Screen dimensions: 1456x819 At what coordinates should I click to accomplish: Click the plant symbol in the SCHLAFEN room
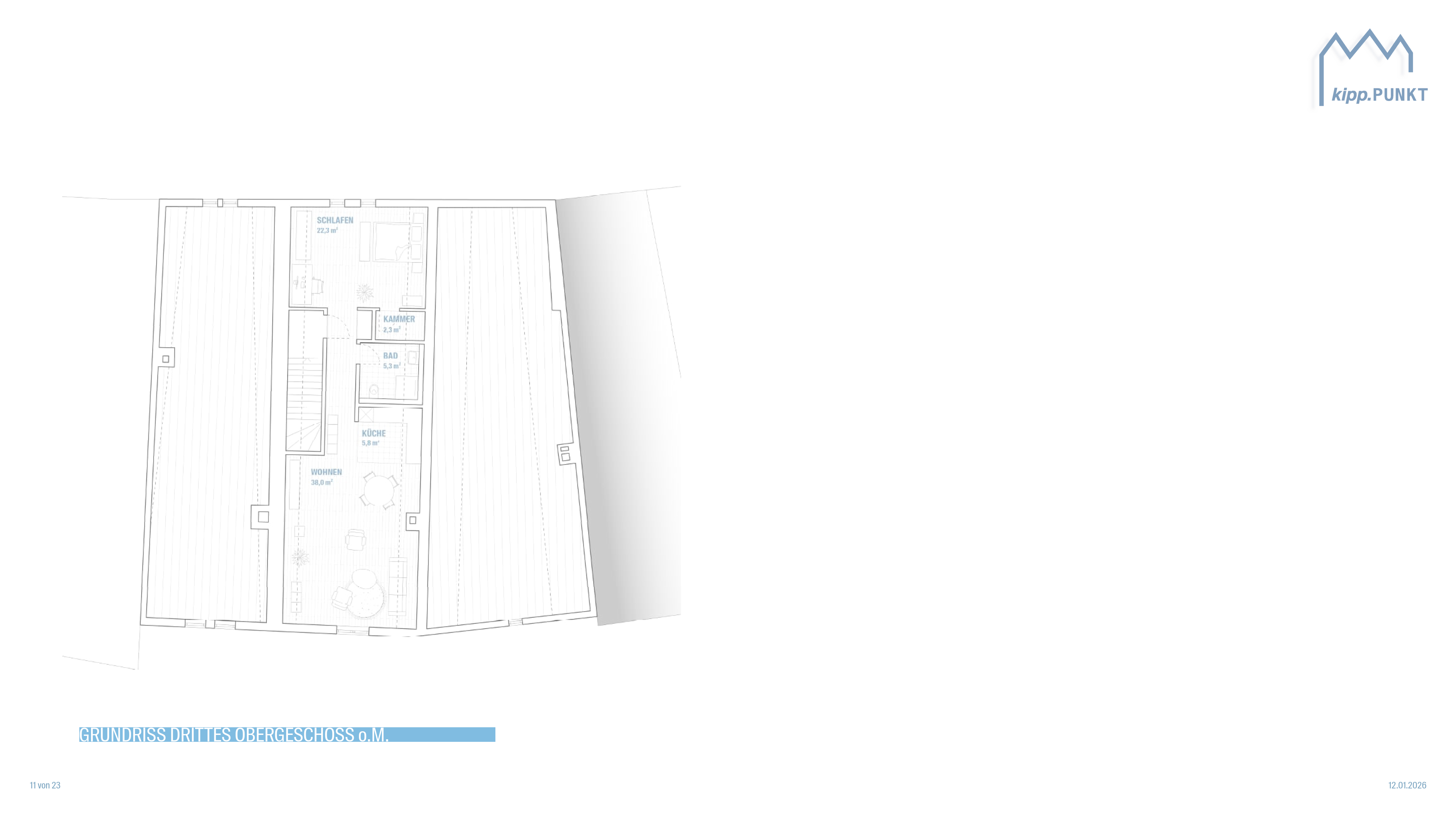(365, 292)
